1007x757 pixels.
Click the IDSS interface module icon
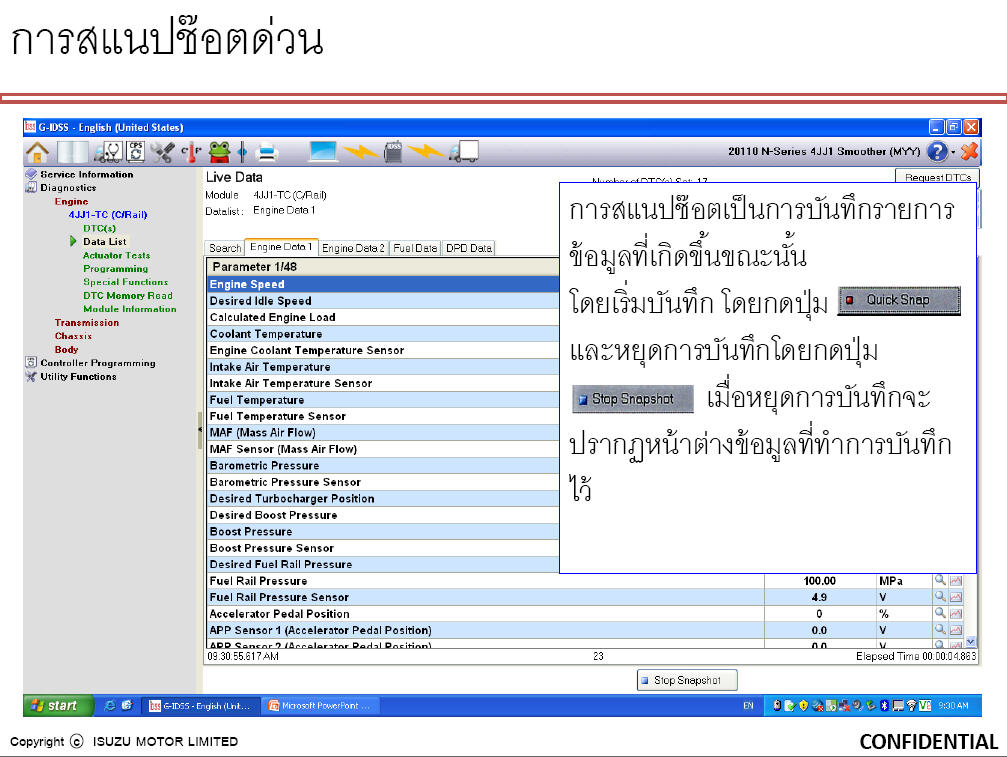click(393, 152)
